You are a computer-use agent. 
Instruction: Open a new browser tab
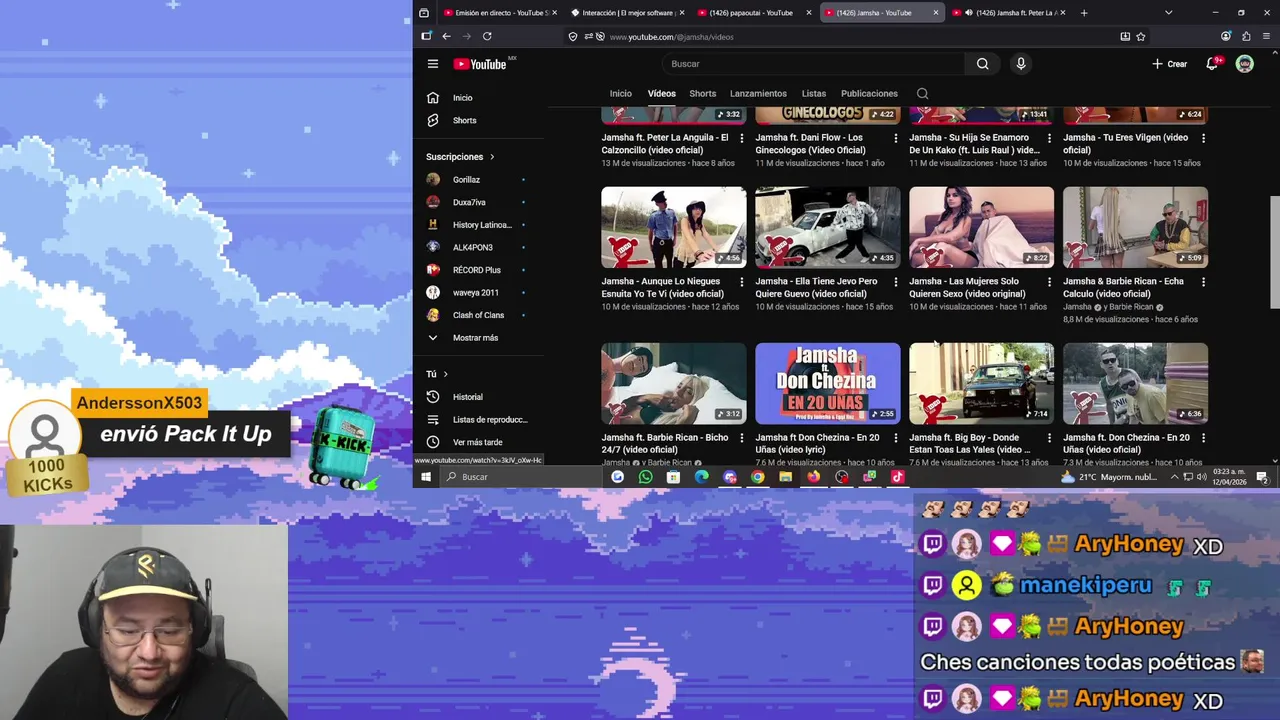1084,13
